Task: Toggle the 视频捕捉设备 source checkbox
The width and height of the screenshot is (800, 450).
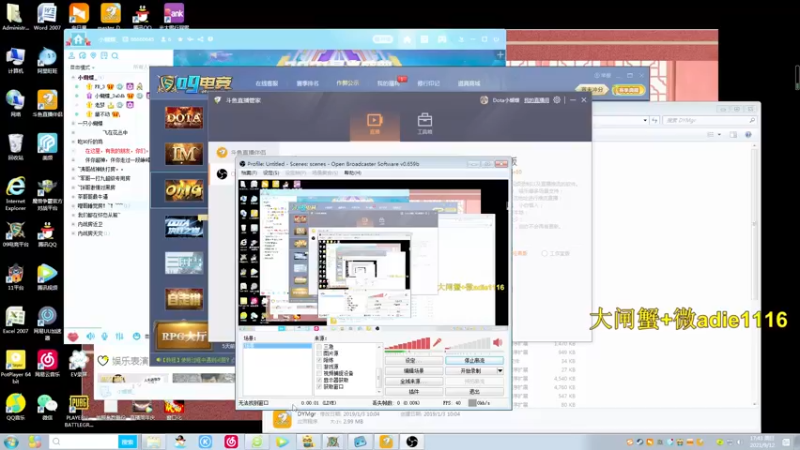Action: [319, 373]
